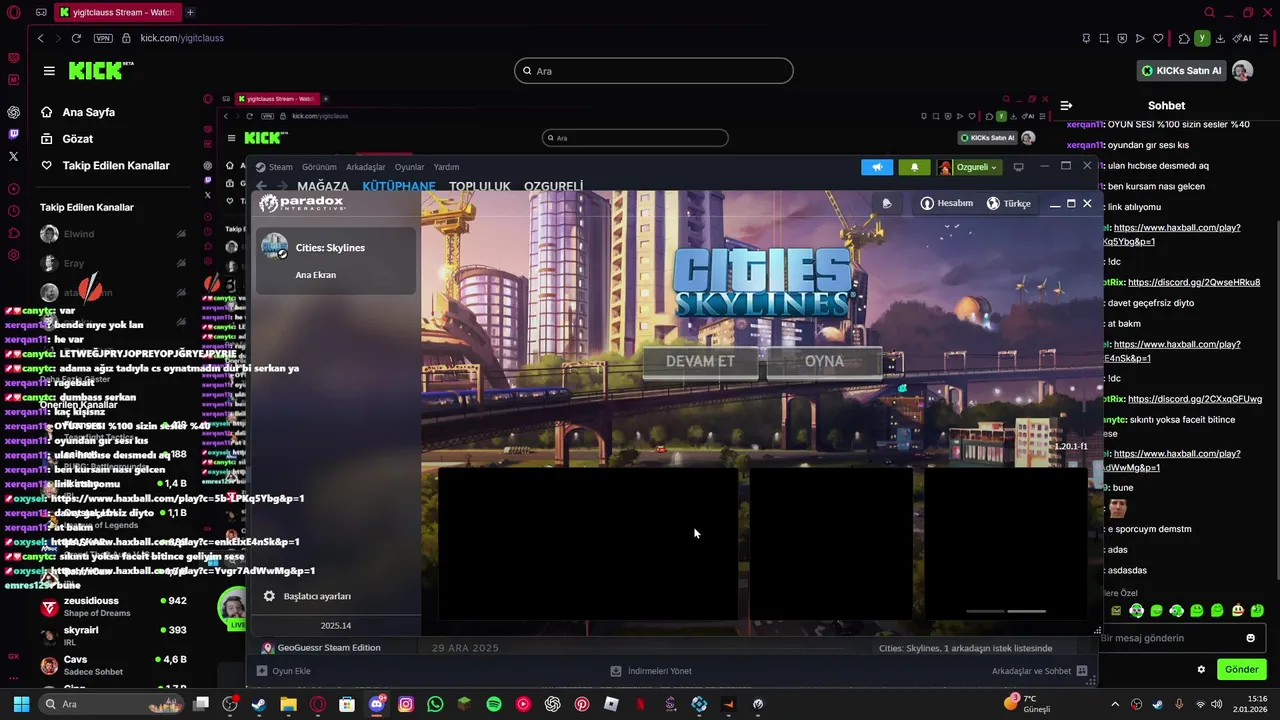The width and height of the screenshot is (1280, 720).
Task: Click Oyun Ekle in Steam footer
Action: (x=284, y=671)
